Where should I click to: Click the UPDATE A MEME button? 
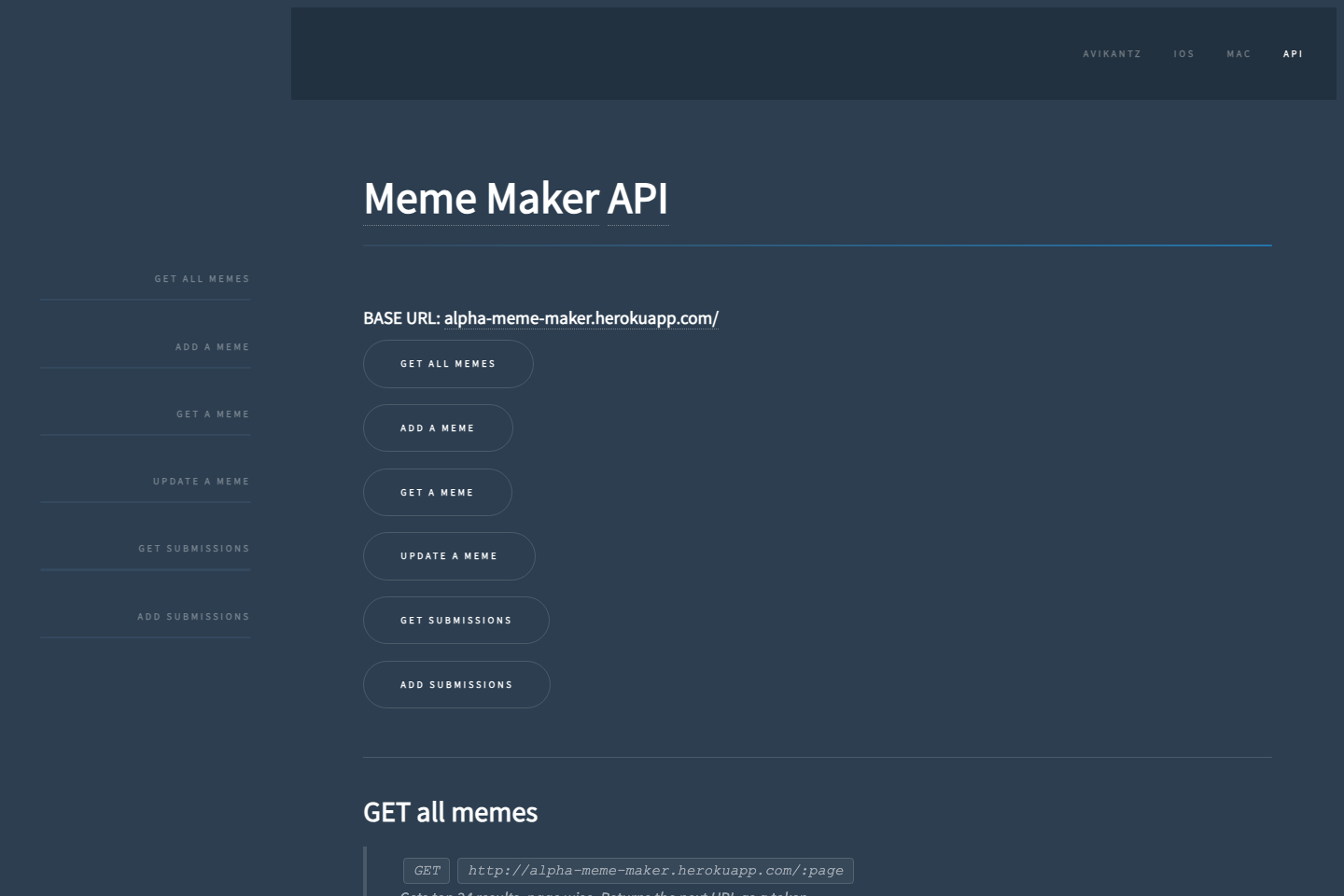coord(449,555)
